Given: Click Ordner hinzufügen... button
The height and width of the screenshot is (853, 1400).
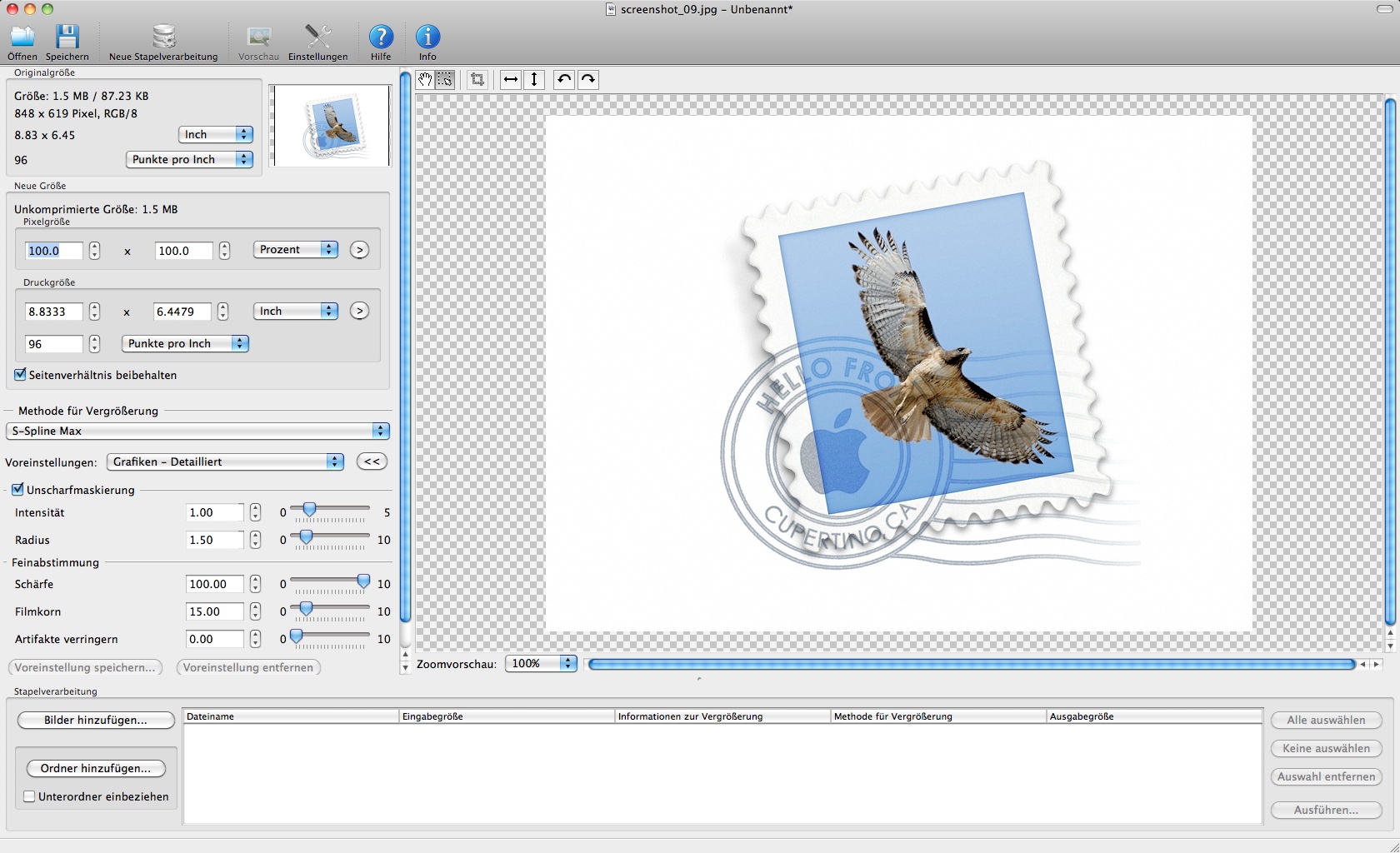Looking at the screenshot, I should [x=96, y=768].
